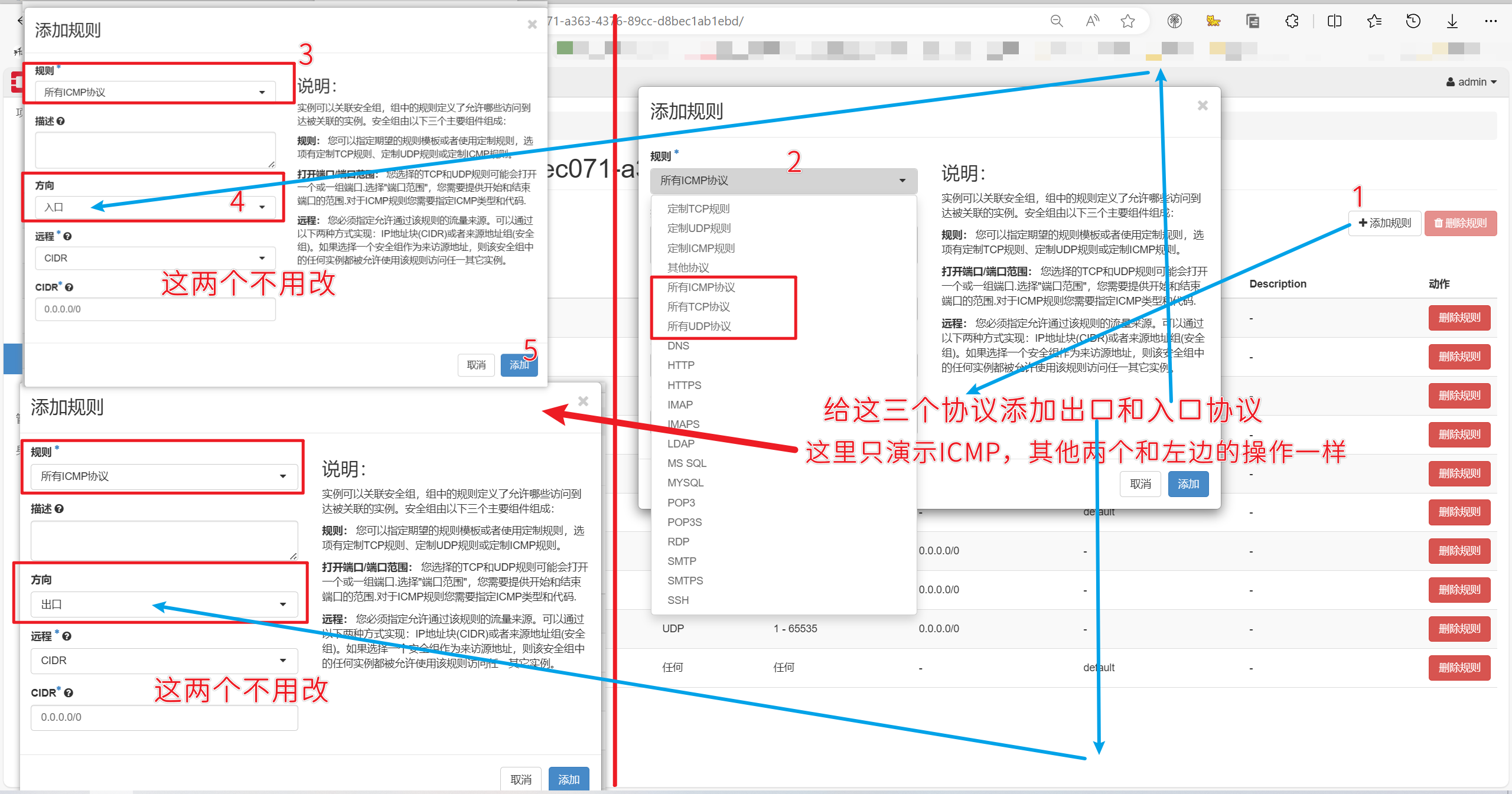
Task: Open the browser extensions puzzle icon
Action: [x=1292, y=21]
